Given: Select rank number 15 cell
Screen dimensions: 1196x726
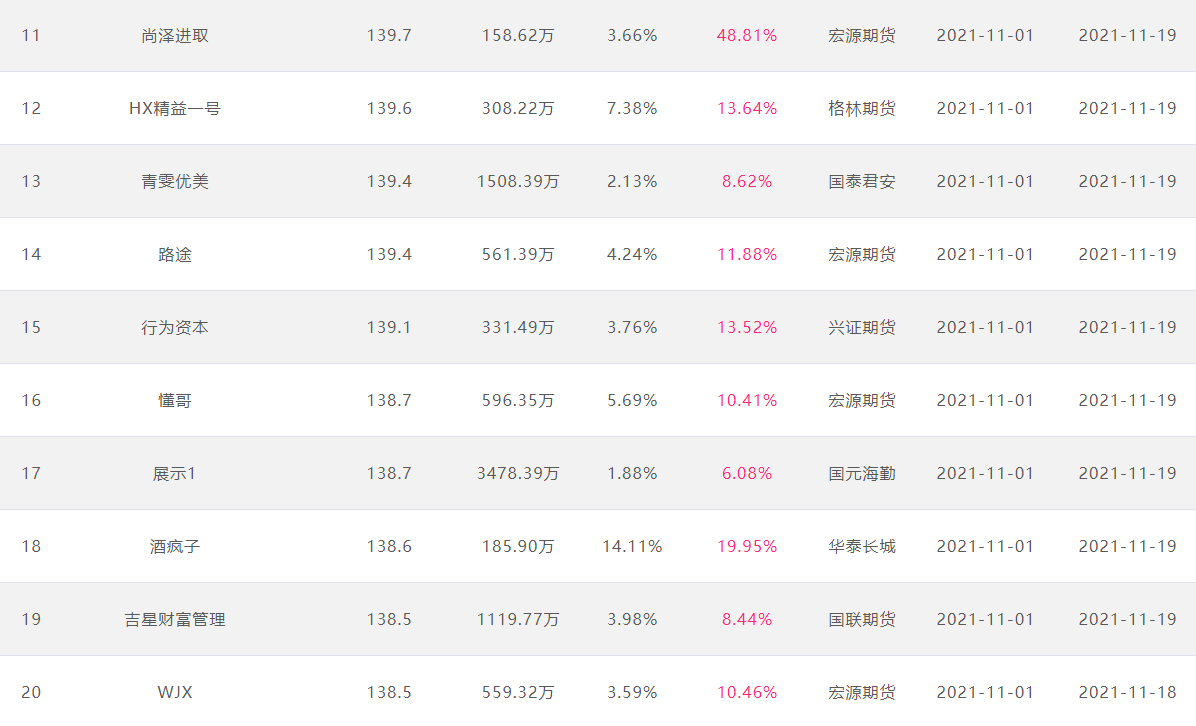Looking at the screenshot, I should tap(31, 327).
